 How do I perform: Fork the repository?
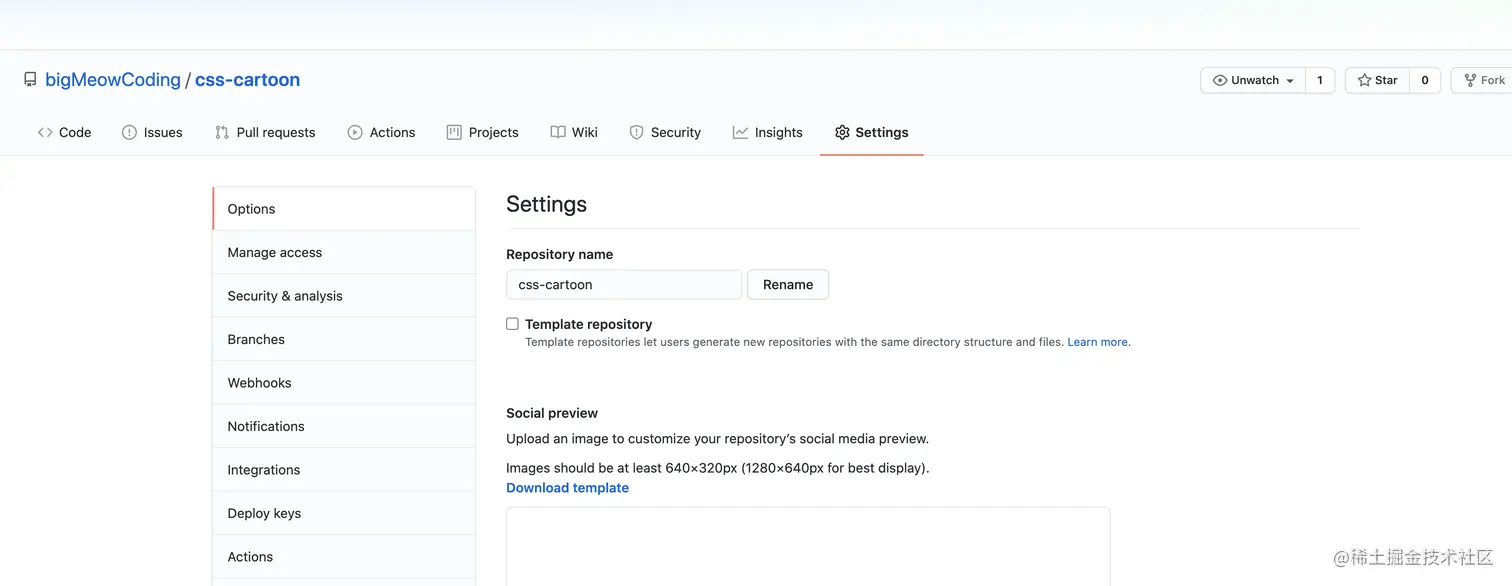1484,80
